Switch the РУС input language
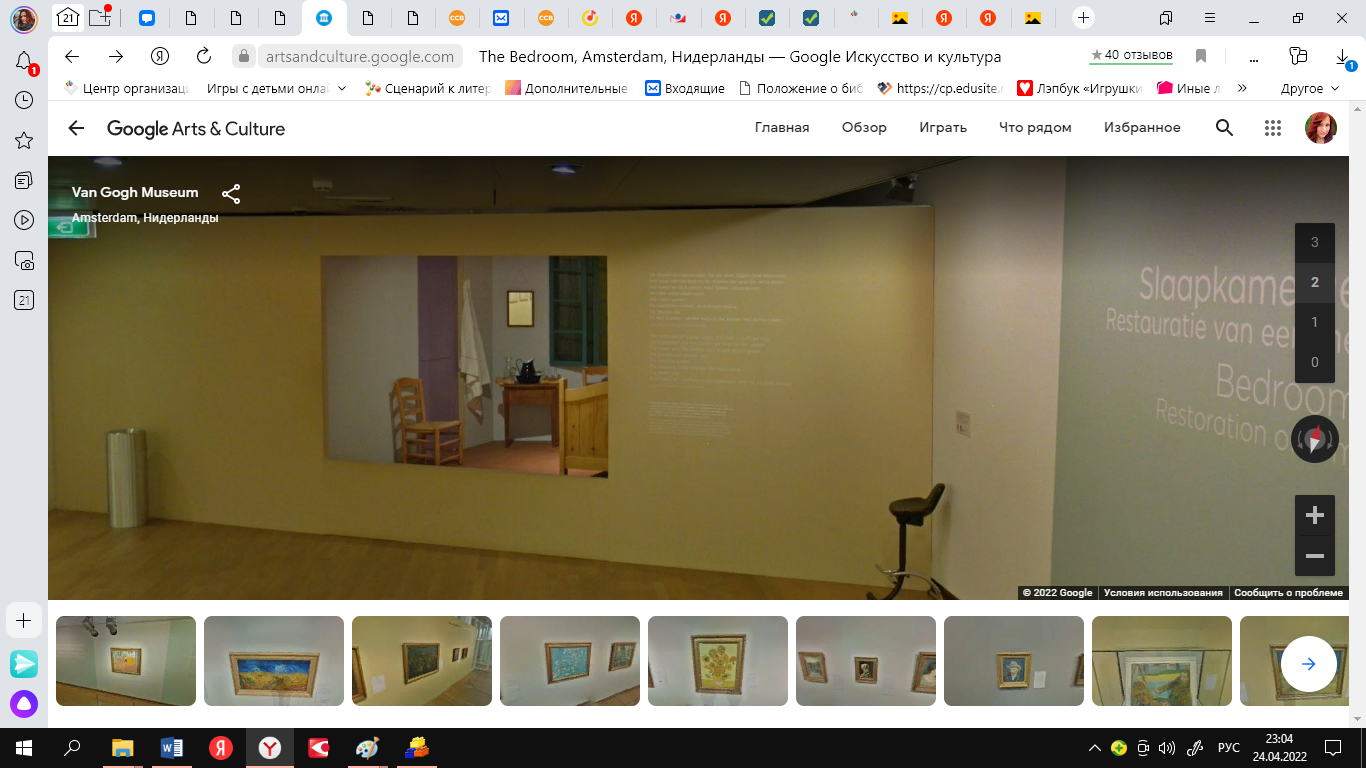 click(x=1228, y=748)
